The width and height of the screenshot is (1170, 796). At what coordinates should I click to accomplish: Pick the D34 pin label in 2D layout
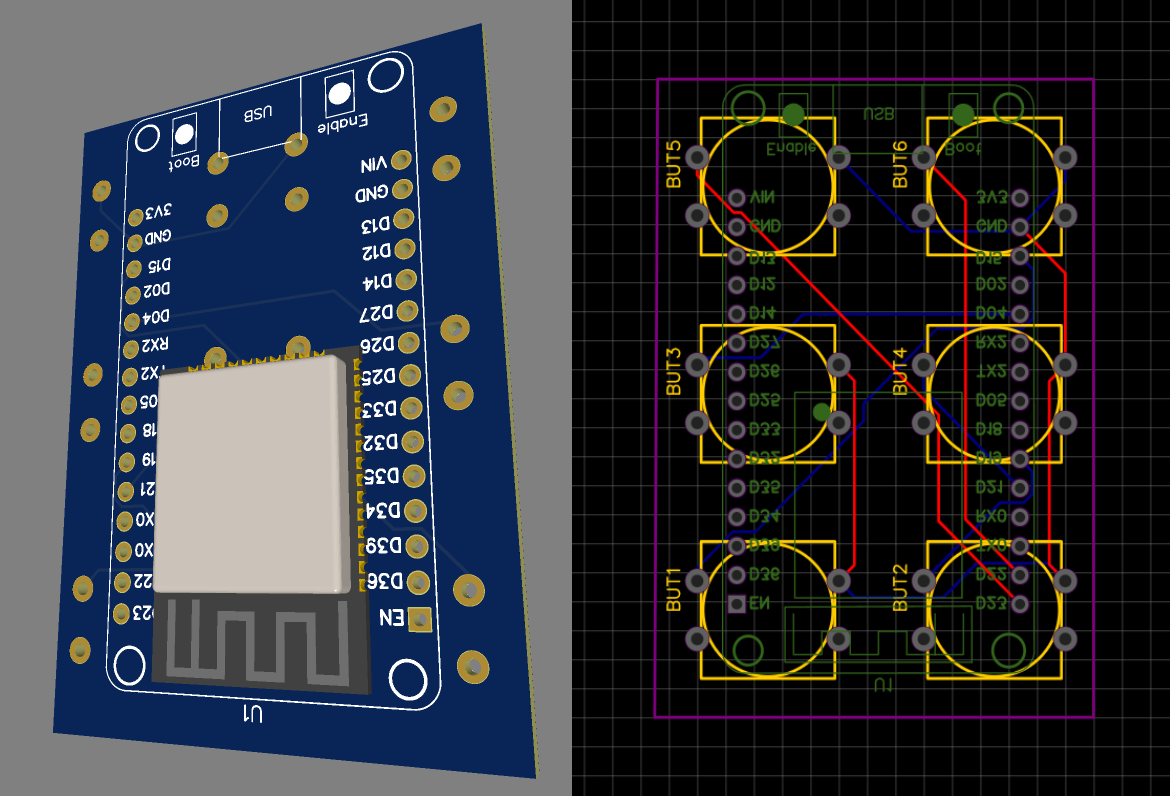pyautogui.click(x=765, y=516)
